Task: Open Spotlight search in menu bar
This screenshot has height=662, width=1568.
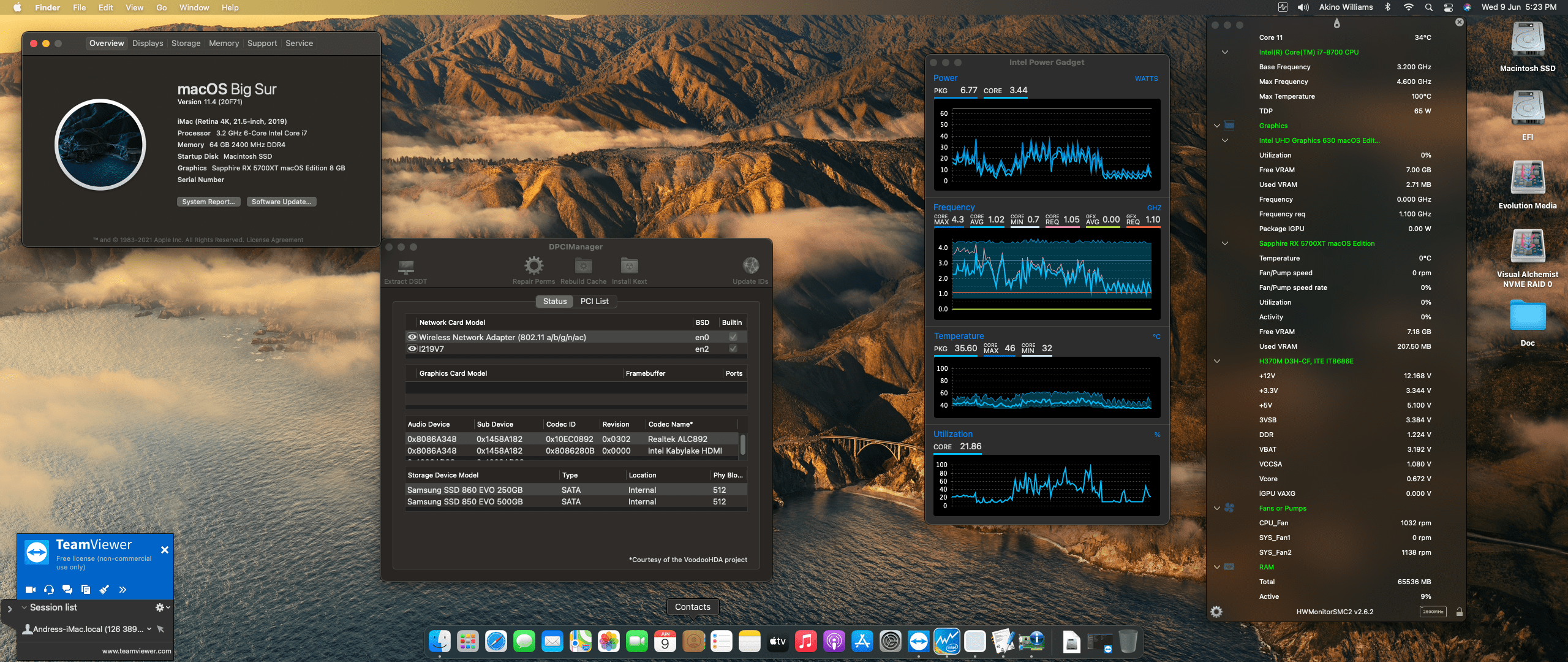Action: pyautogui.click(x=1429, y=7)
